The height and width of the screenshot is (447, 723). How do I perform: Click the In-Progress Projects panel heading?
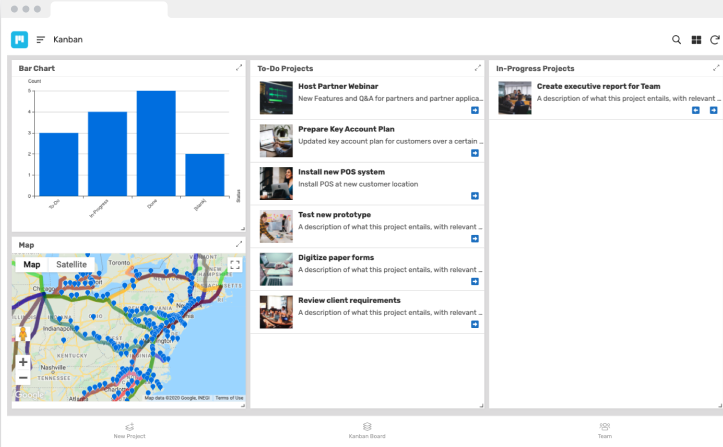click(x=535, y=68)
